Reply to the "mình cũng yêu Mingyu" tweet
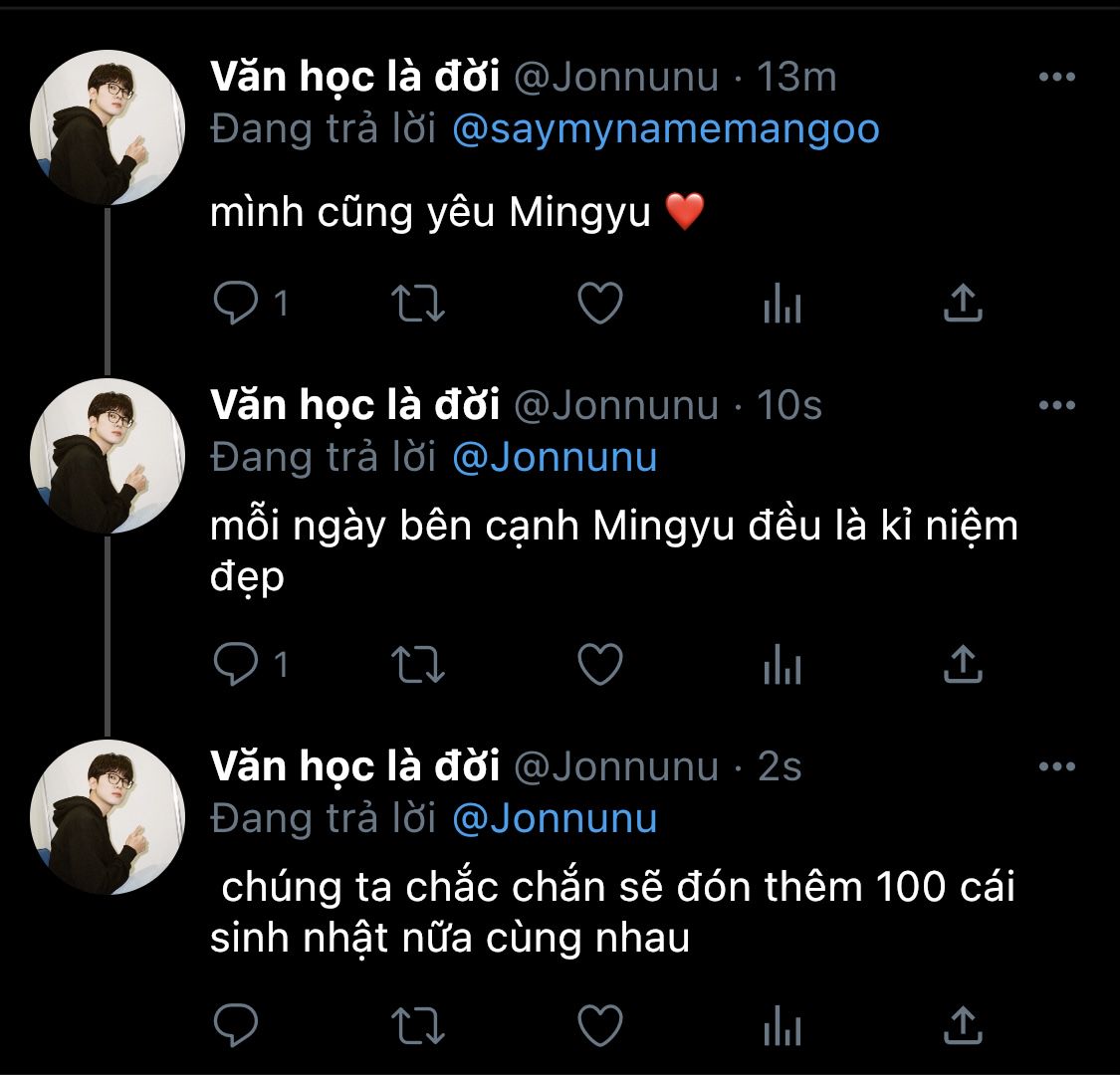 236,304
